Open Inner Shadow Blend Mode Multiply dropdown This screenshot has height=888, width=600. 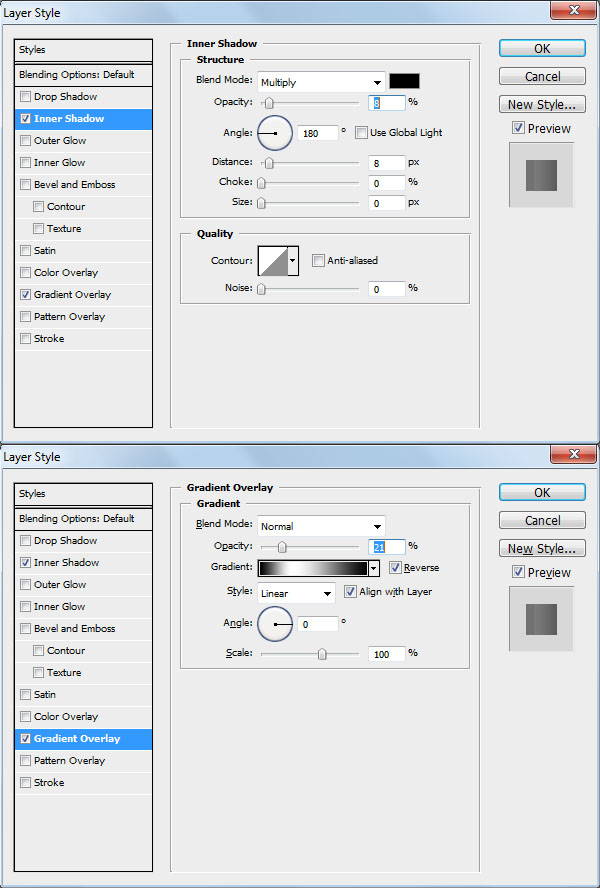[321, 83]
